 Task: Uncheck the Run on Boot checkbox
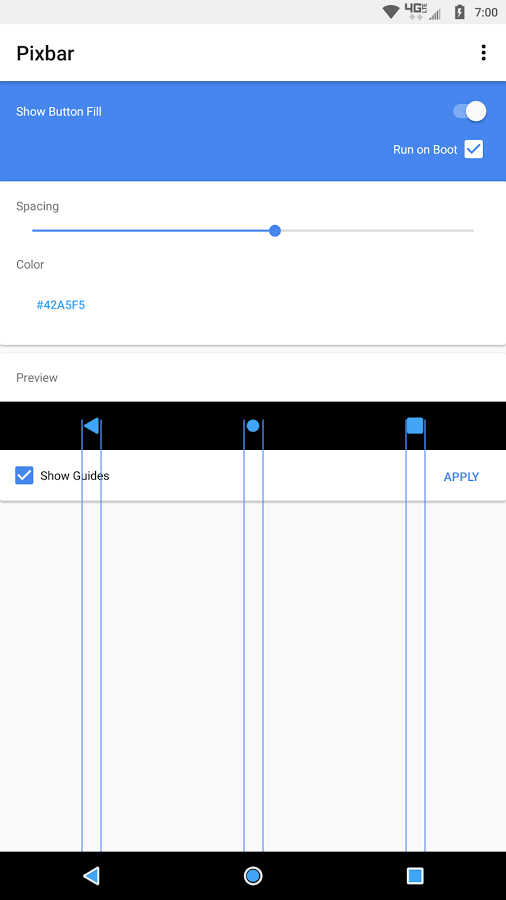(x=474, y=149)
